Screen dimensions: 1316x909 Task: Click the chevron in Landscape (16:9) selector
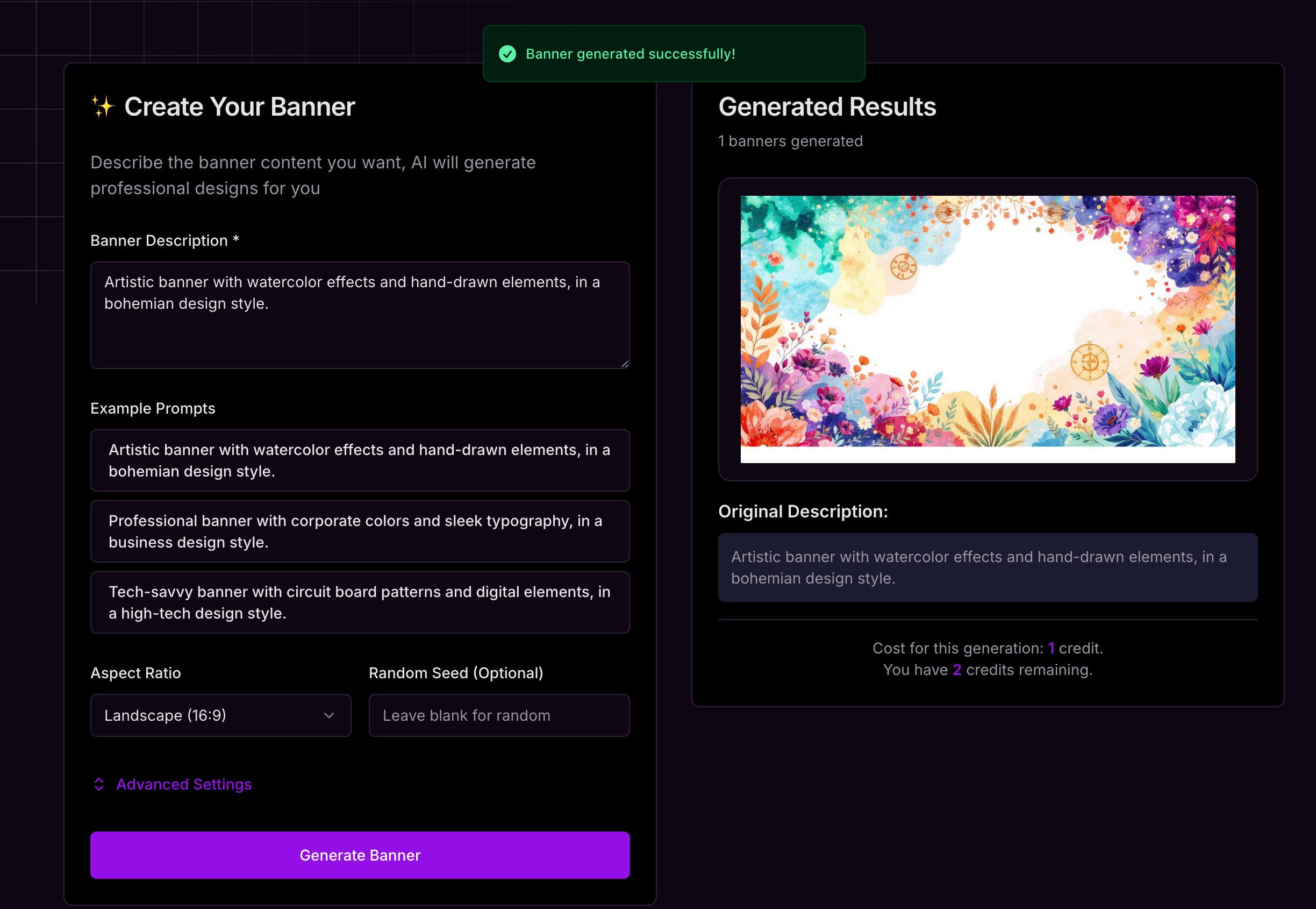[328, 715]
